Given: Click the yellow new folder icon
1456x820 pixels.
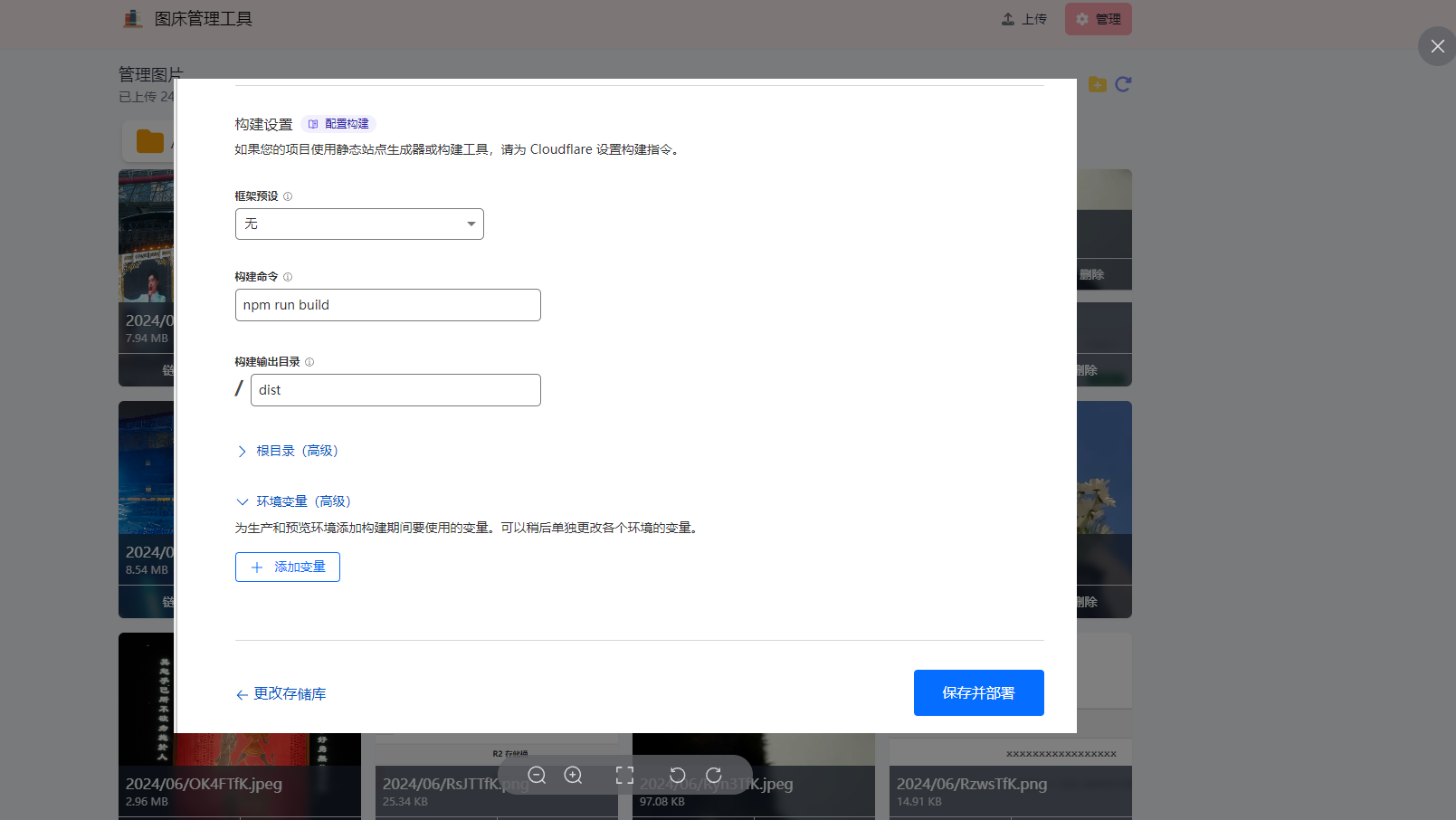Looking at the screenshot, I should (x=1097, y=84).
